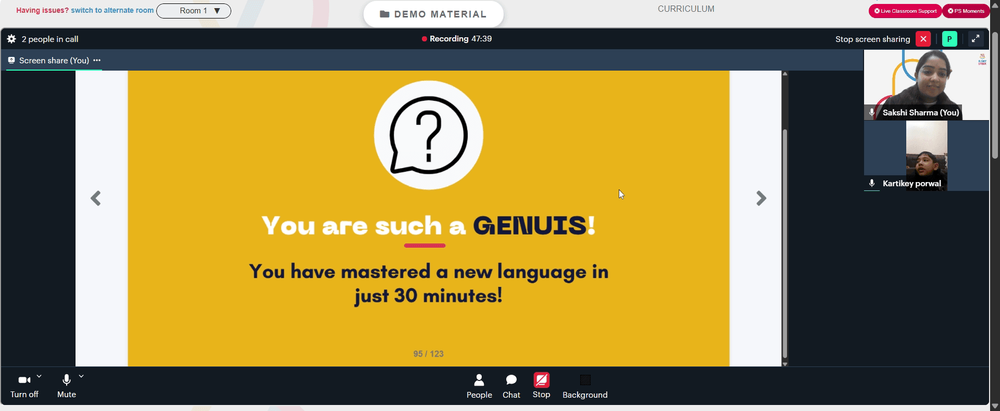Open the Room 1 dropdown
This screenshot has height=411, width=1000.
pyautogui.click(x=193, y=10)
